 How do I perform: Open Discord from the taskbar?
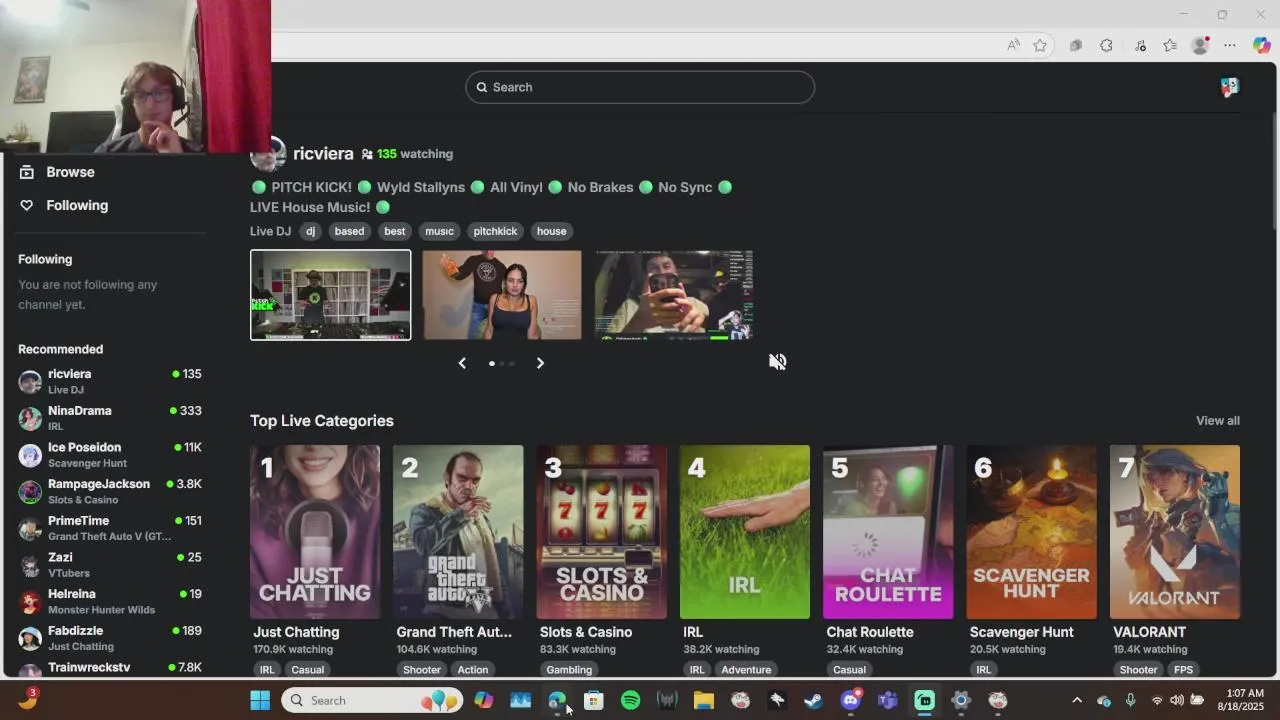[851, 700]
